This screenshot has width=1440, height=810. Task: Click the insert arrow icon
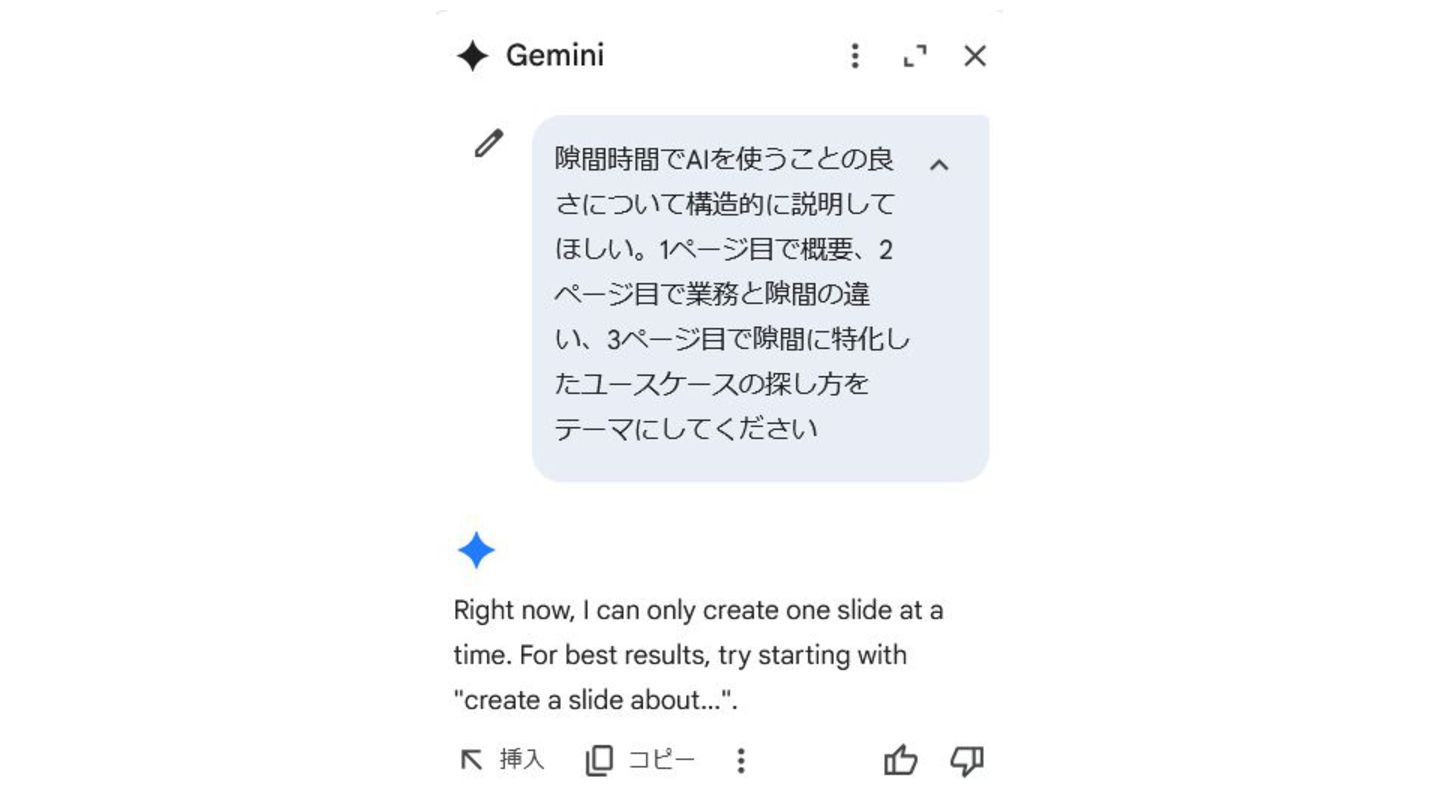coord(471,761)
